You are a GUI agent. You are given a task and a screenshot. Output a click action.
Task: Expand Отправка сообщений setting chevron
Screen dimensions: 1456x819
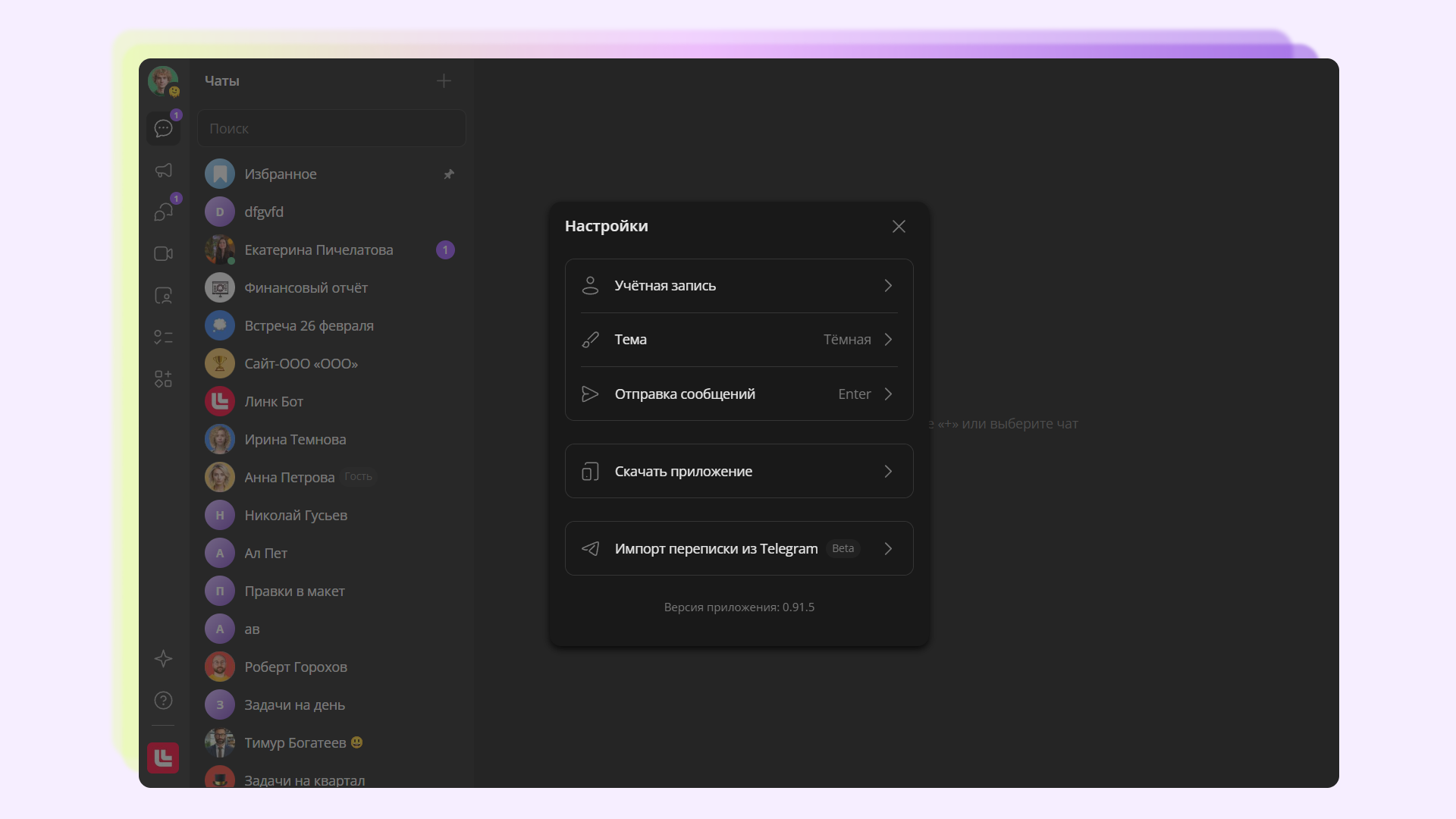(888, 394)
